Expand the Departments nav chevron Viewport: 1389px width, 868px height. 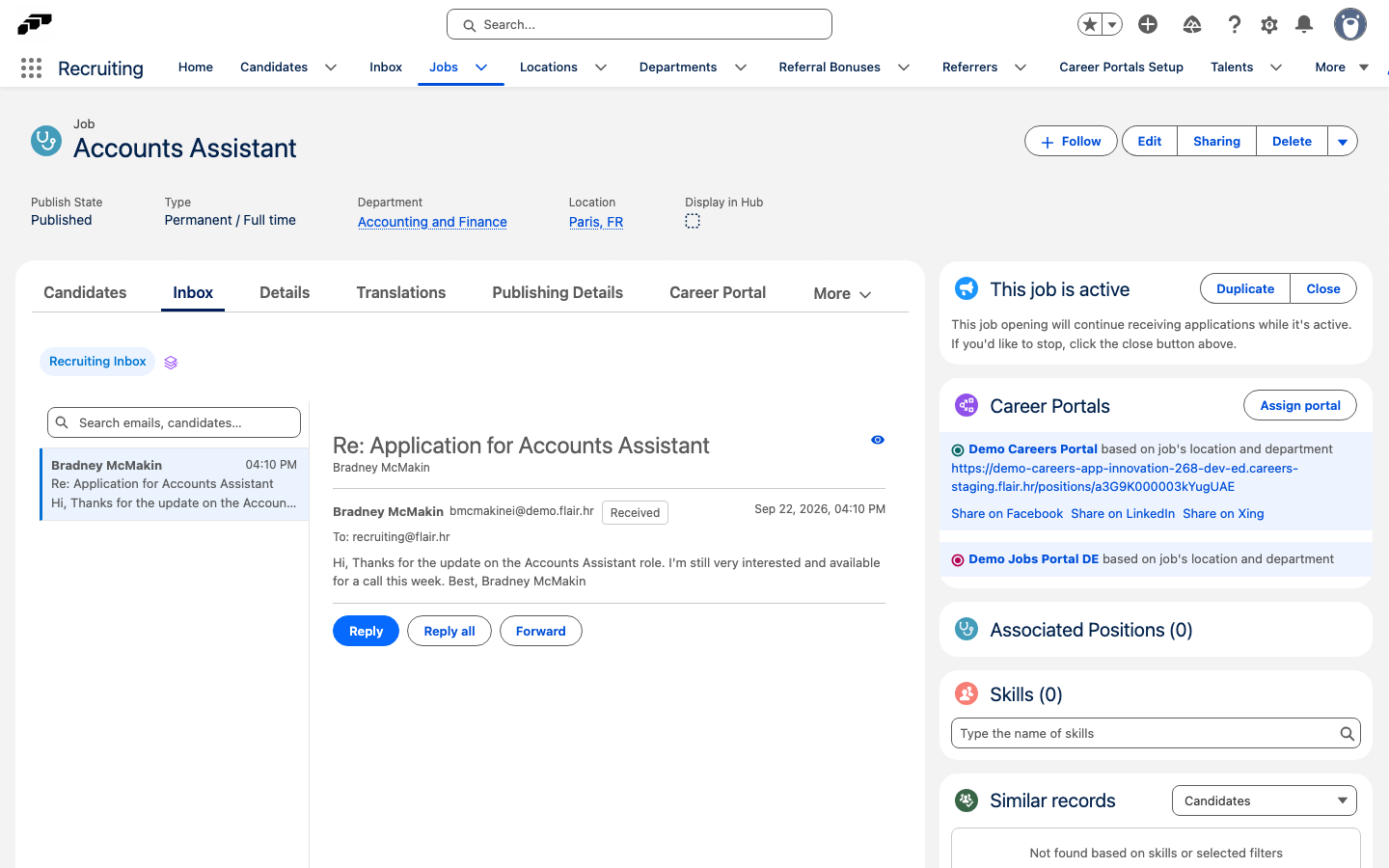pyautogui.click(x=741, y=68)
